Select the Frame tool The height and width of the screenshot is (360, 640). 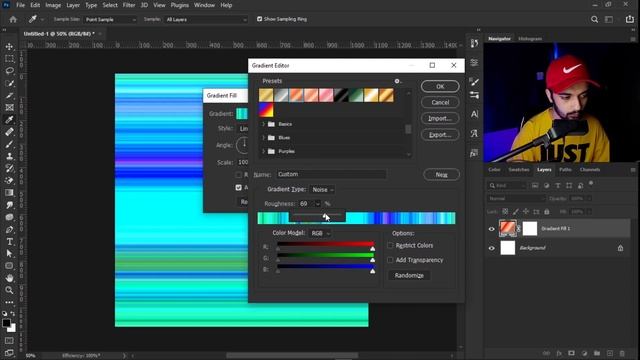pyautogui.click(x=9, y=107)
